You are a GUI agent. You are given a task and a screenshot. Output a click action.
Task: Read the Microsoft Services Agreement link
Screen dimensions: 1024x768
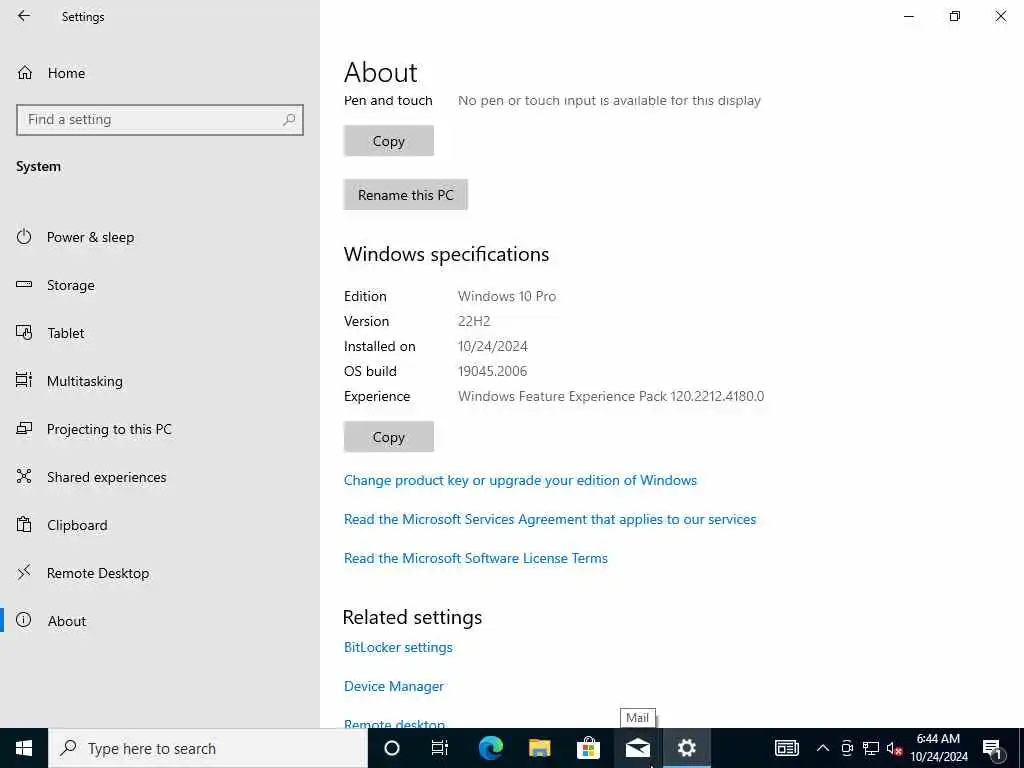click(550, 519)
